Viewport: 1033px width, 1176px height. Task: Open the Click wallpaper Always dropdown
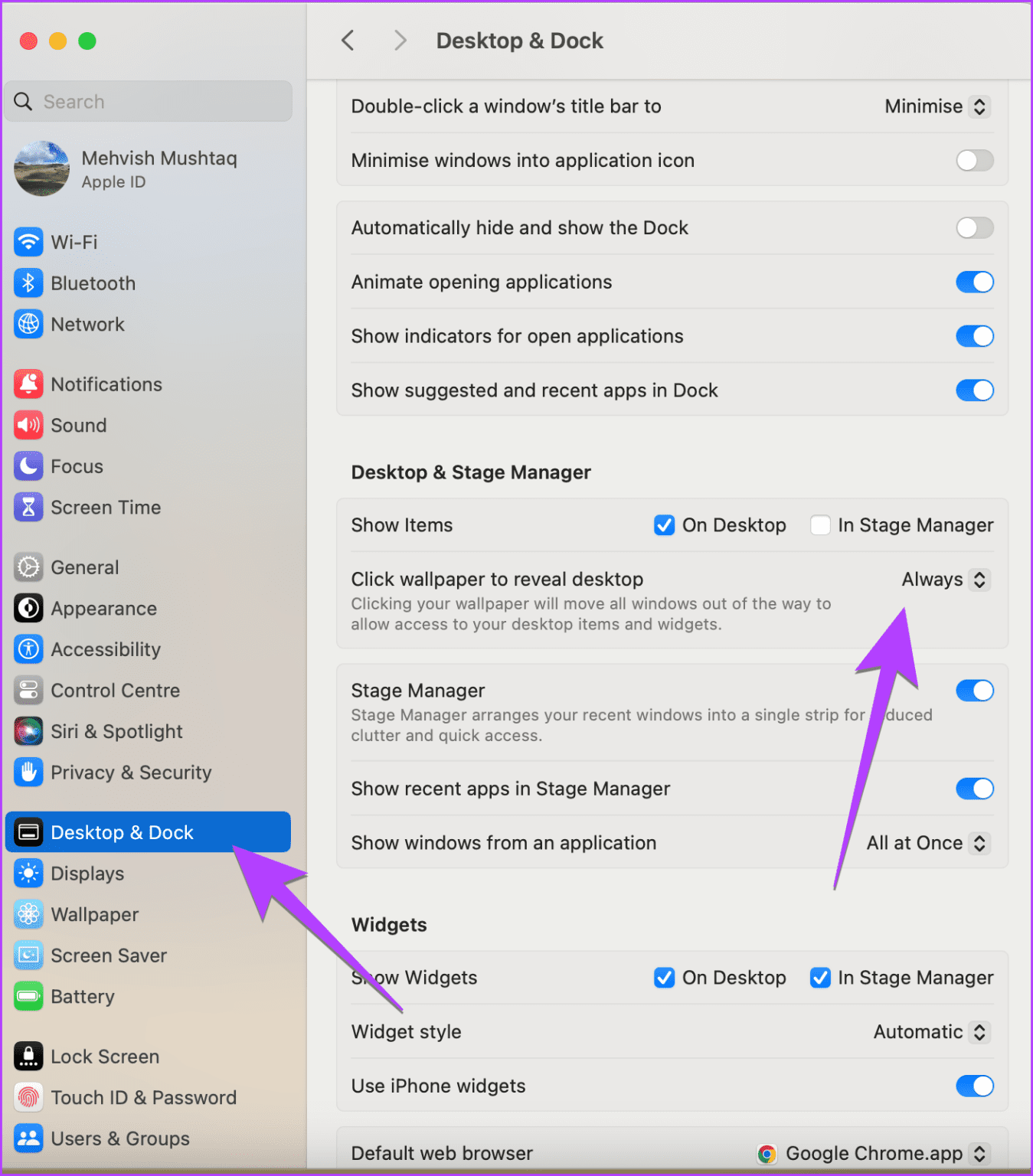point(945,580)
